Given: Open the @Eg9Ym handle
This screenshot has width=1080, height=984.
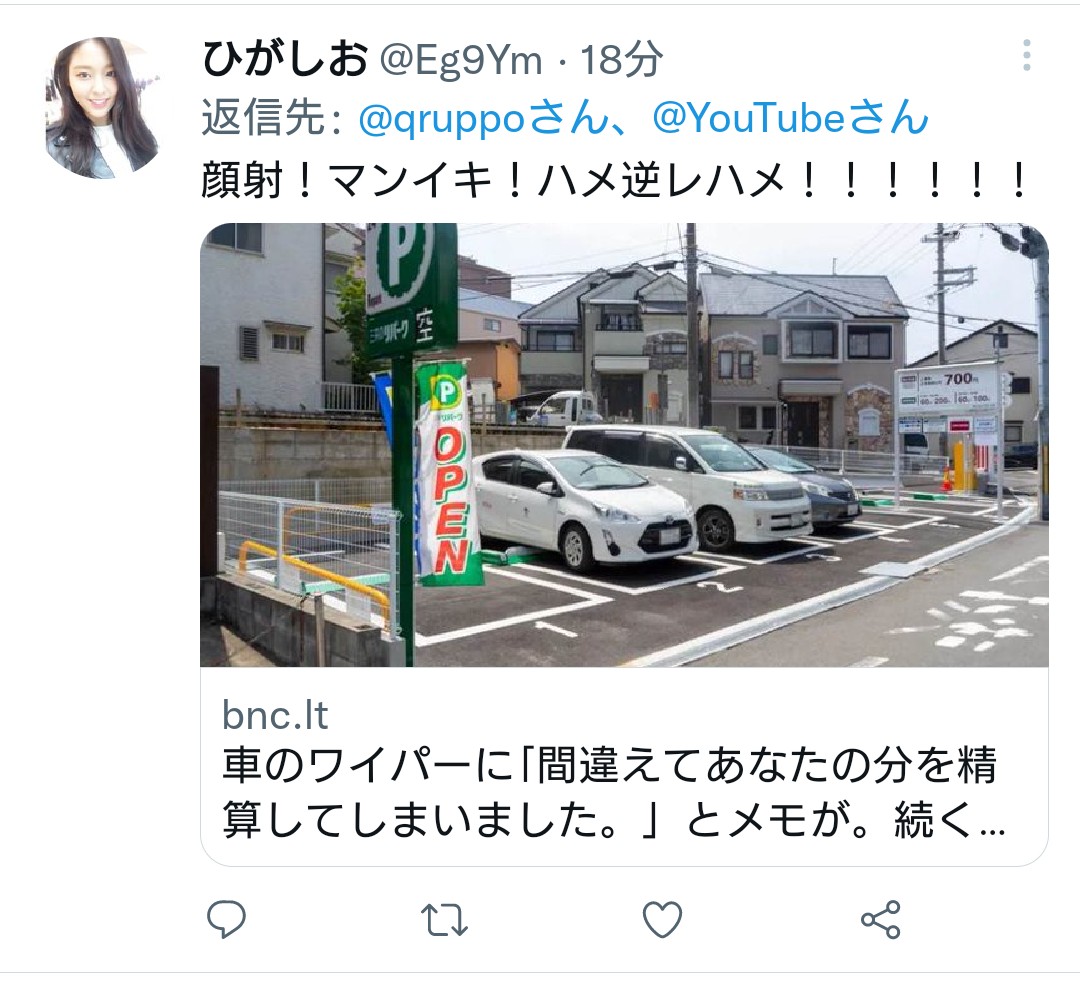Looking at the screenshot, I should point(461,60).
